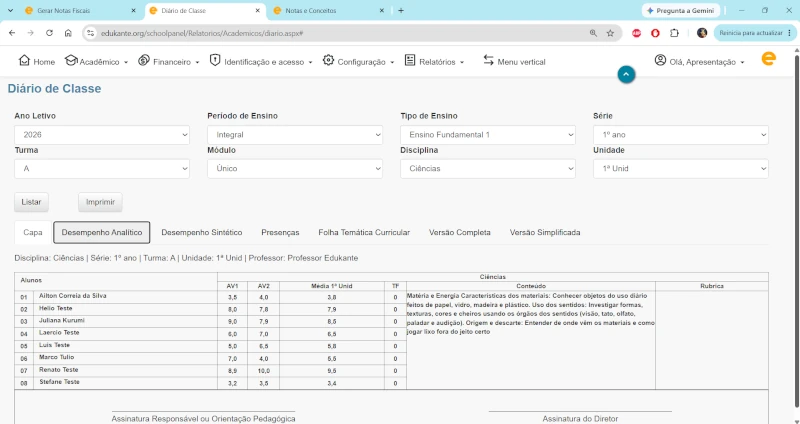Click the Média 1ª Unid column header

pos(332,286)
